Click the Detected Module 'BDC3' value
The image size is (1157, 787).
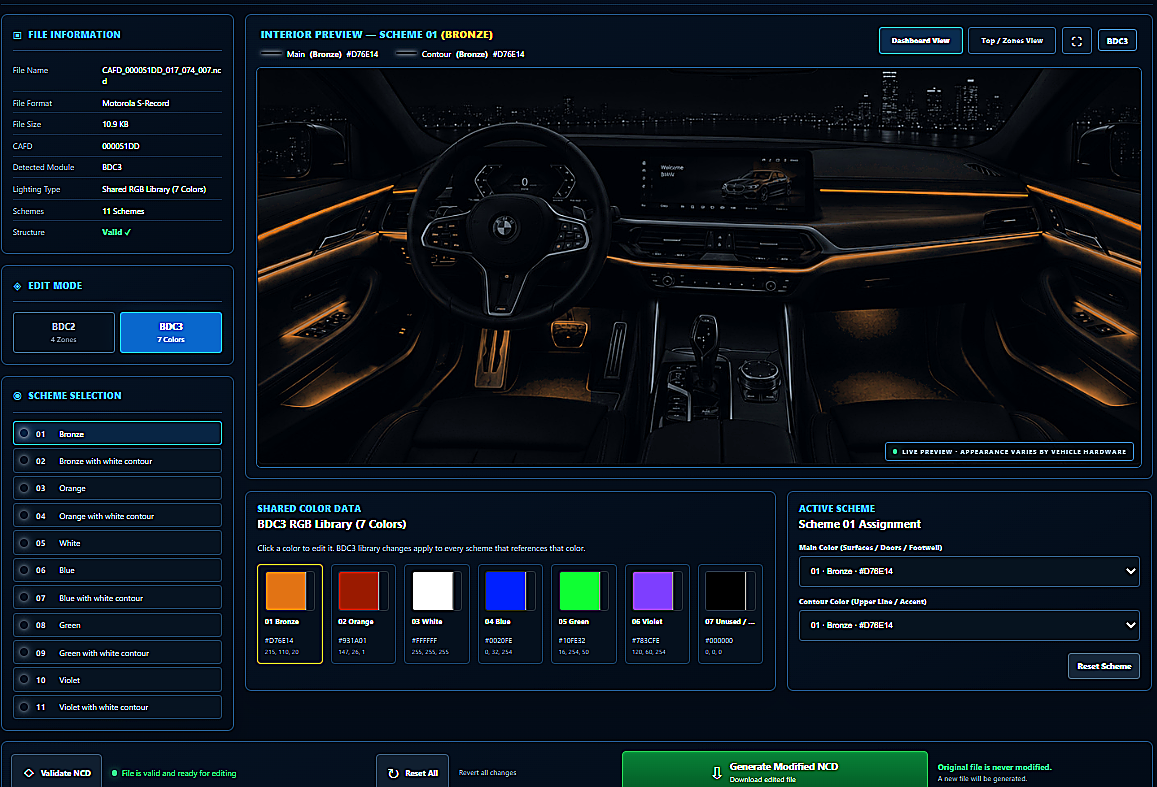pyautogui.click(x=112, y=167)
